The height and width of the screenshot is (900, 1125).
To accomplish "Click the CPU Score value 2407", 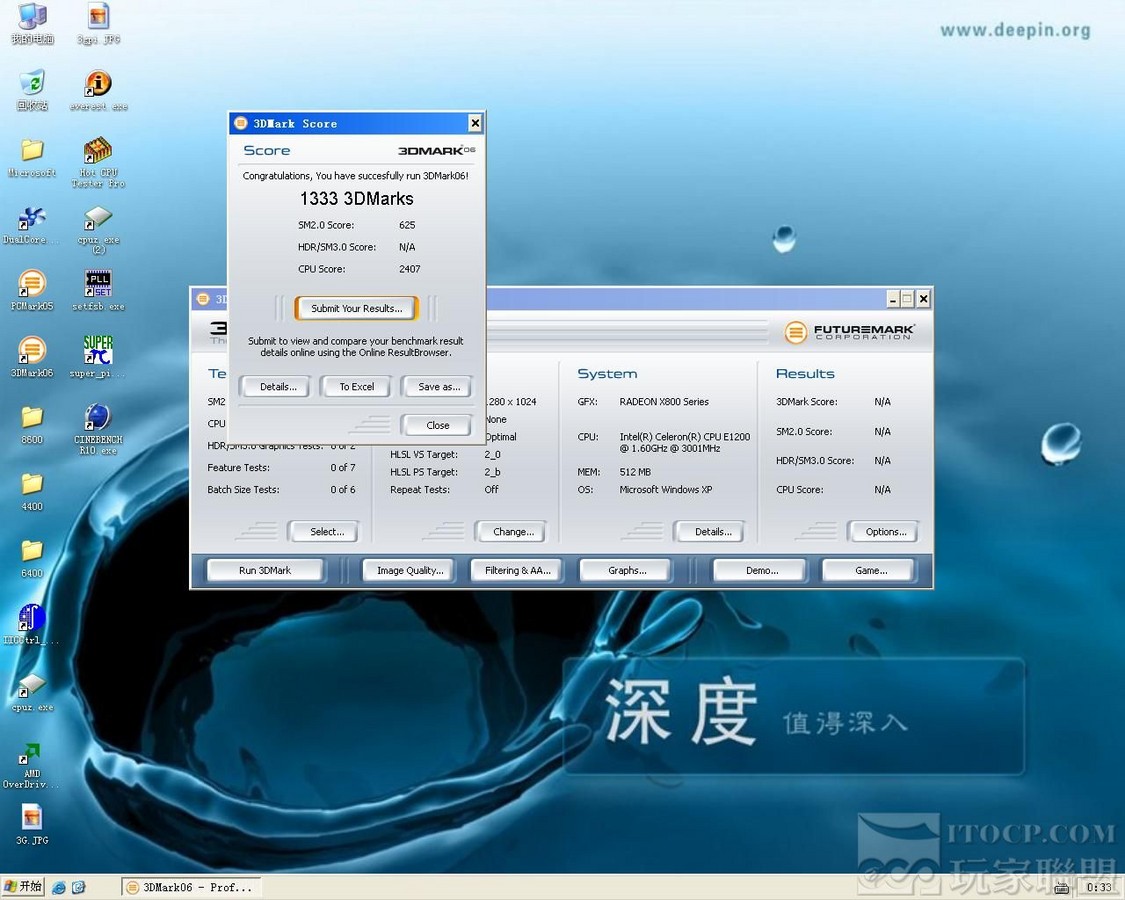I will click(410, 269).
